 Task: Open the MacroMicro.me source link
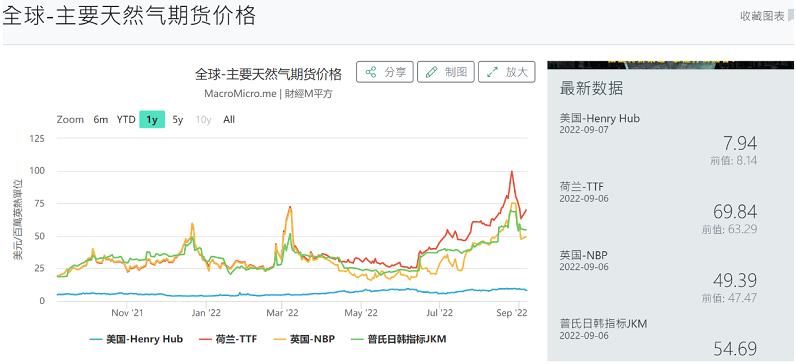pyautogui.click(x=240, y=94)
